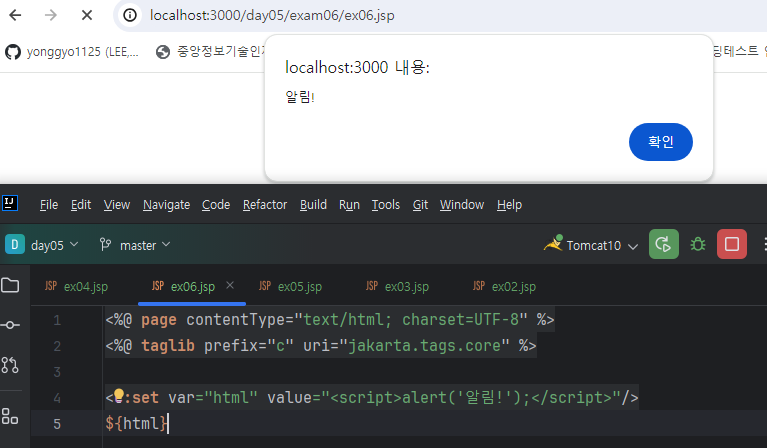Stop page loading with the X button
The height and width of the screenshot is (448, 767).
[87, 15]
